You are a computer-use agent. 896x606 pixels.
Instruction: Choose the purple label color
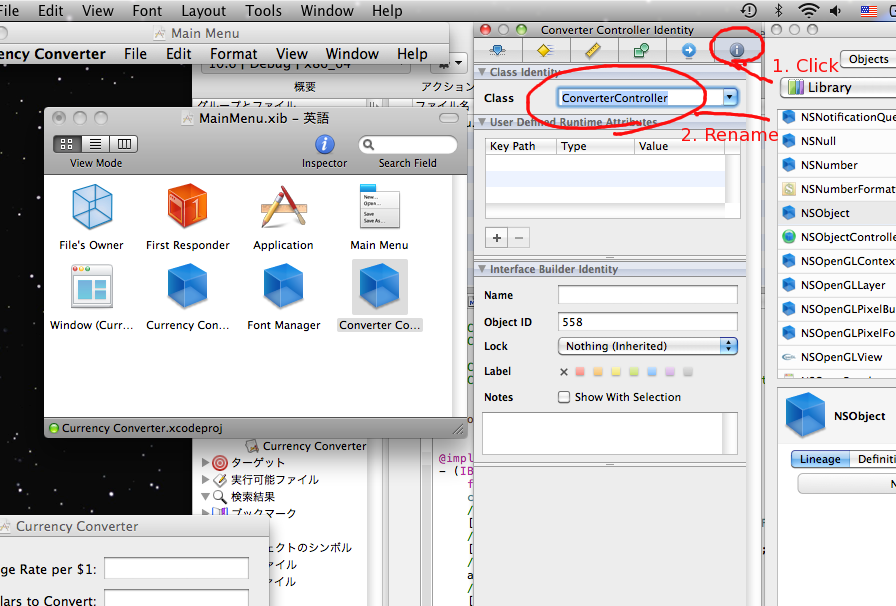pos(670,372)
